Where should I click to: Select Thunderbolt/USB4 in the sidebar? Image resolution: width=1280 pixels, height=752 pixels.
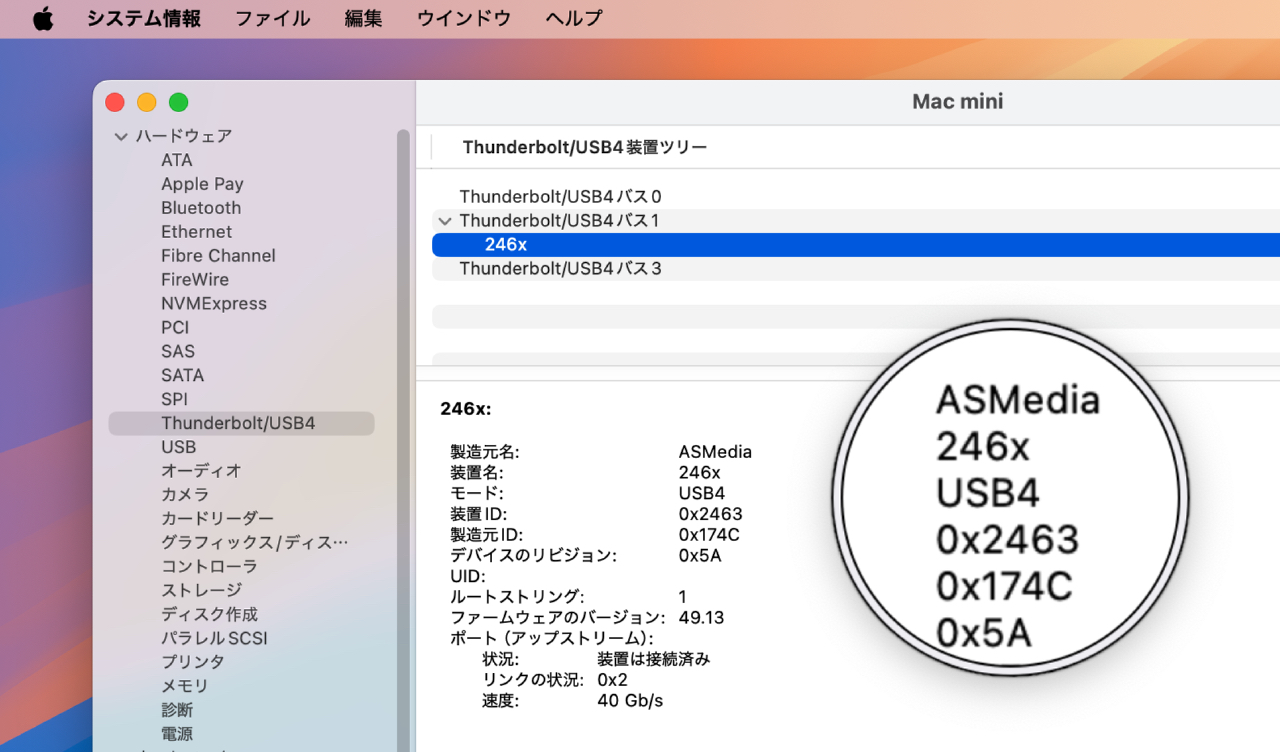point(241,423)
